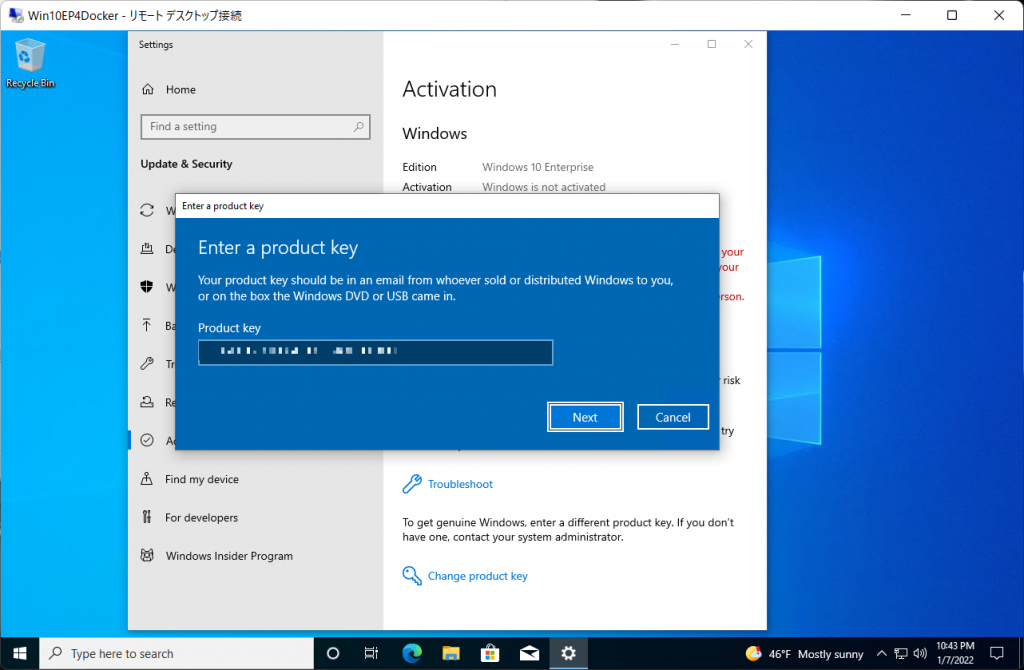This screenshot has width=1024, height=670.
Task: Open For developers settings page
Action: (x=201, y=518)
